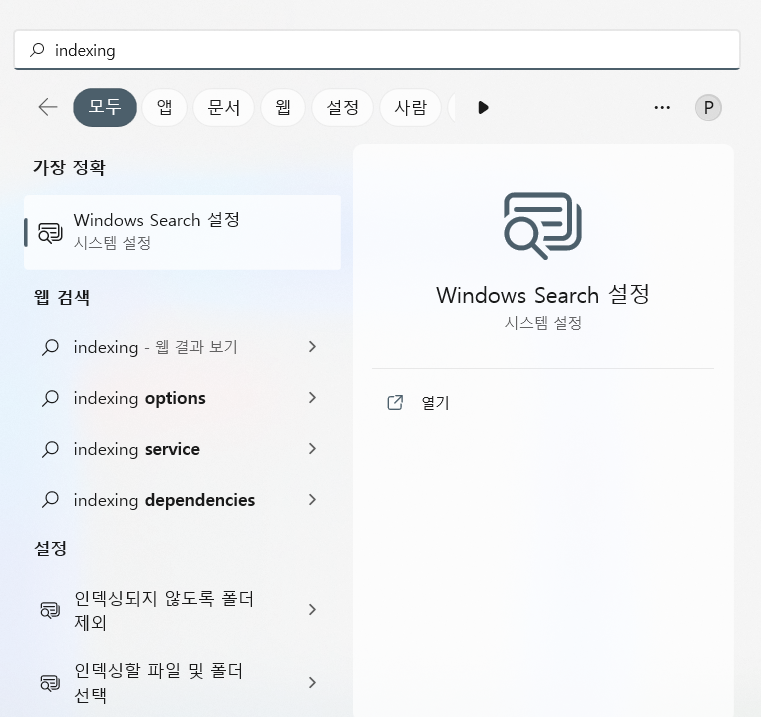The width and height of the screenshot is (761, 717).
Task: Open the three-dots more options menu
Action: [662, 107]
